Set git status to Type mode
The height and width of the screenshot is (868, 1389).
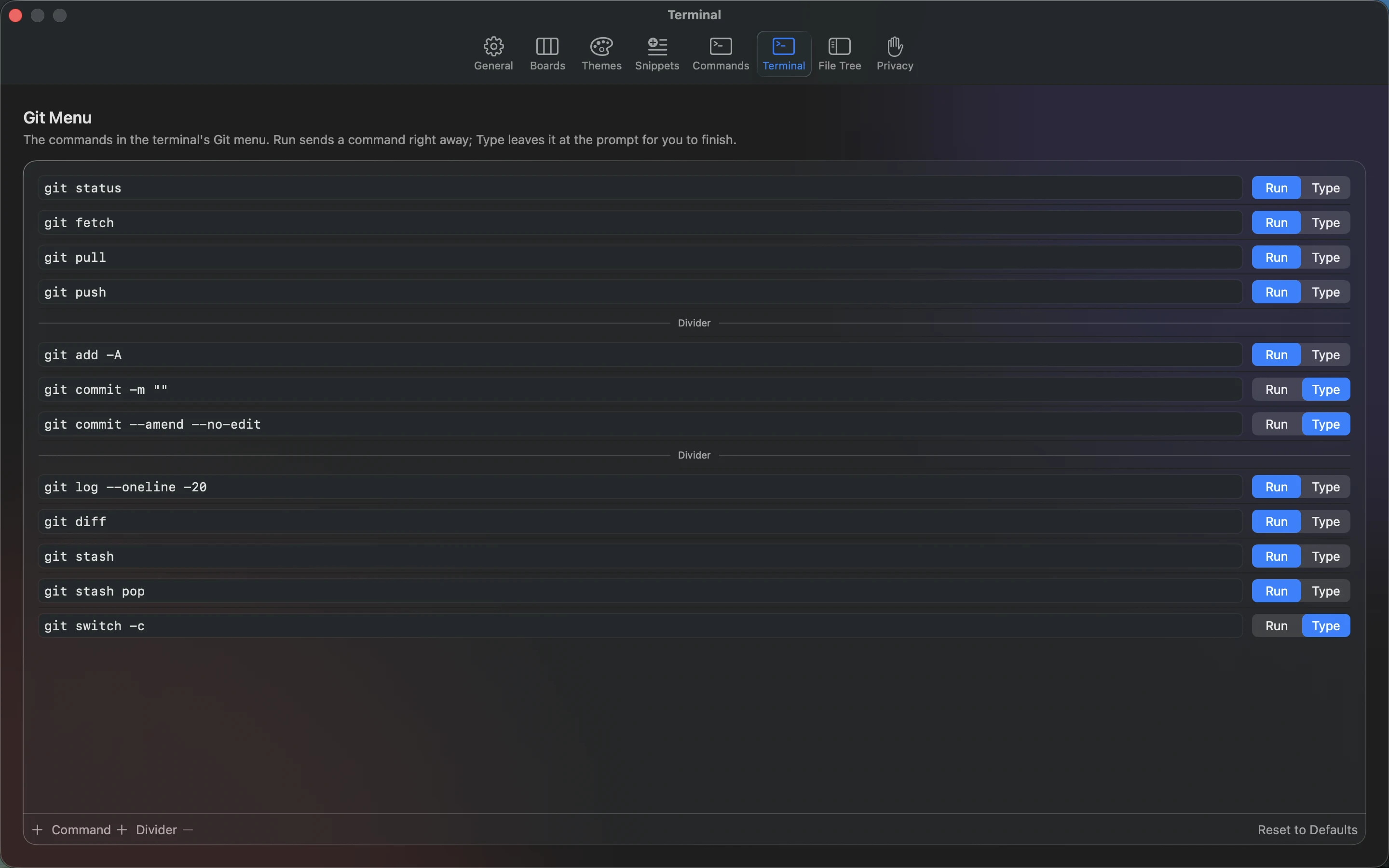tap(1325, 188)
